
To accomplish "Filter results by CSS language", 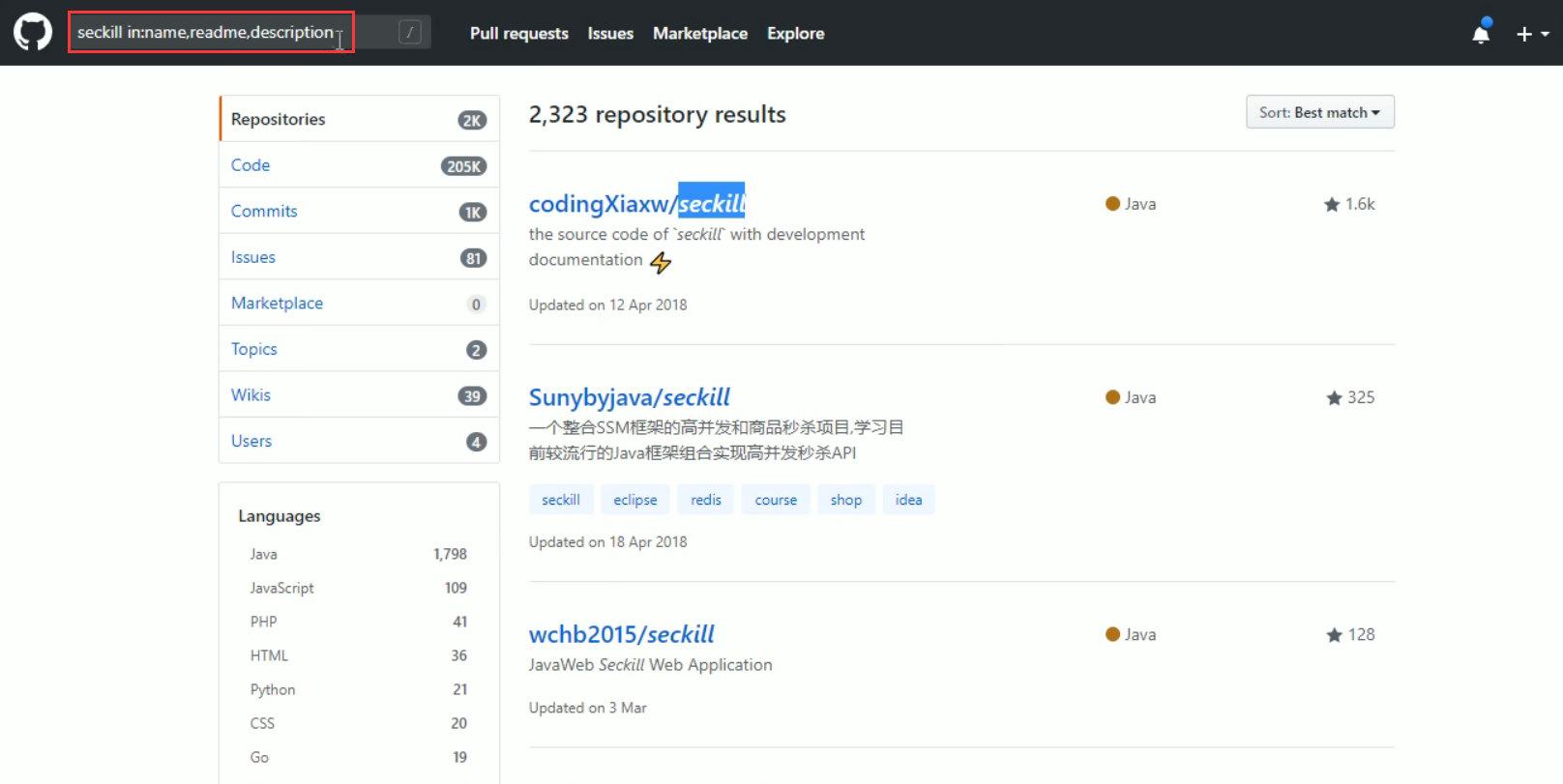I will (358, 723).
